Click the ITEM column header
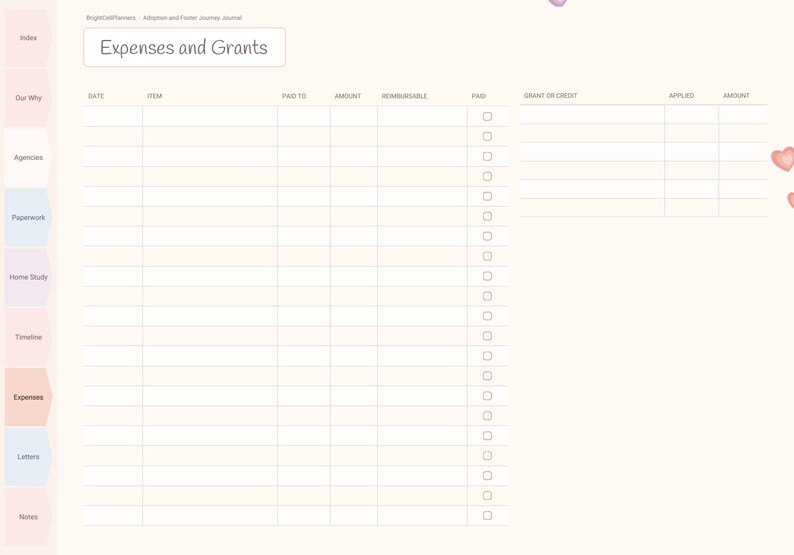 click(x=154, y=96)
